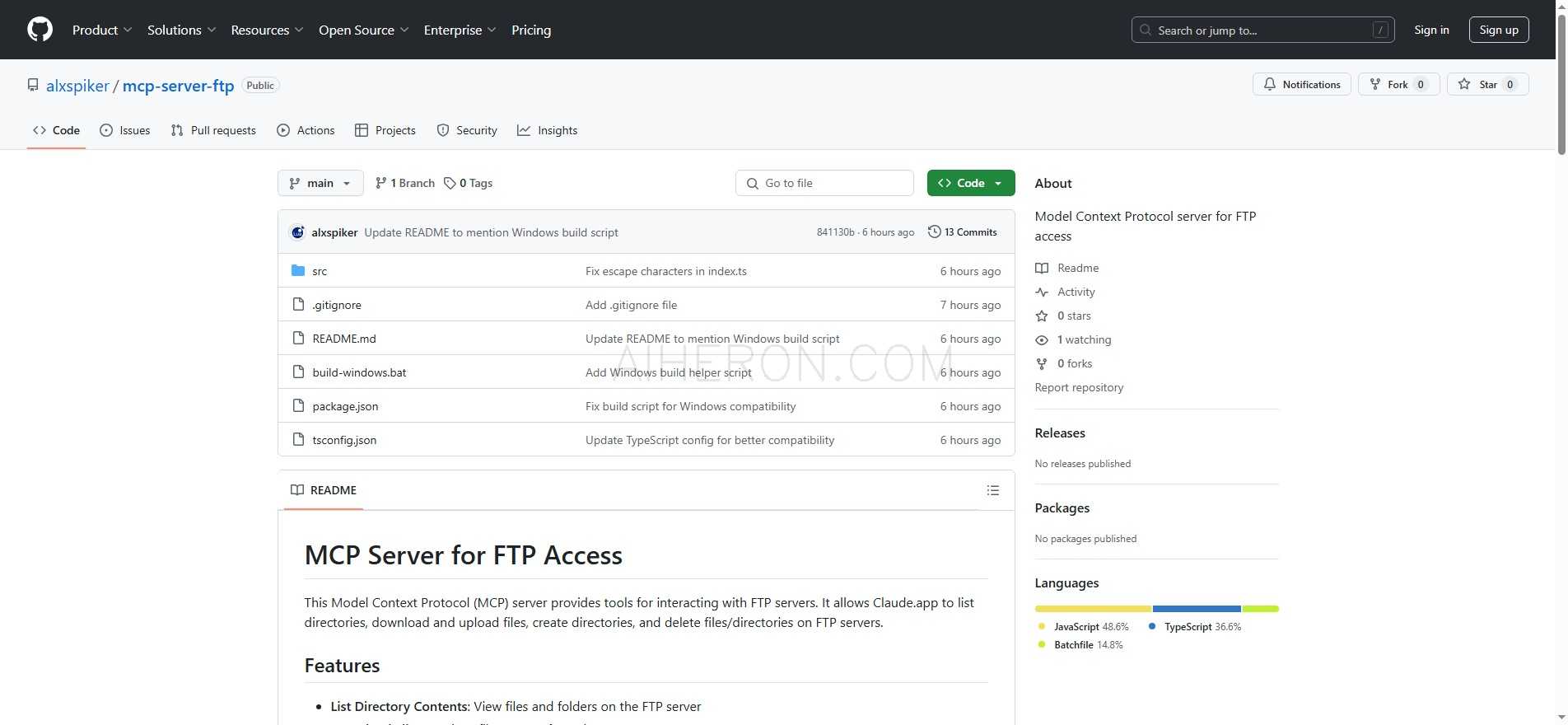Focus the Go to file input

[x=824, y=183]
